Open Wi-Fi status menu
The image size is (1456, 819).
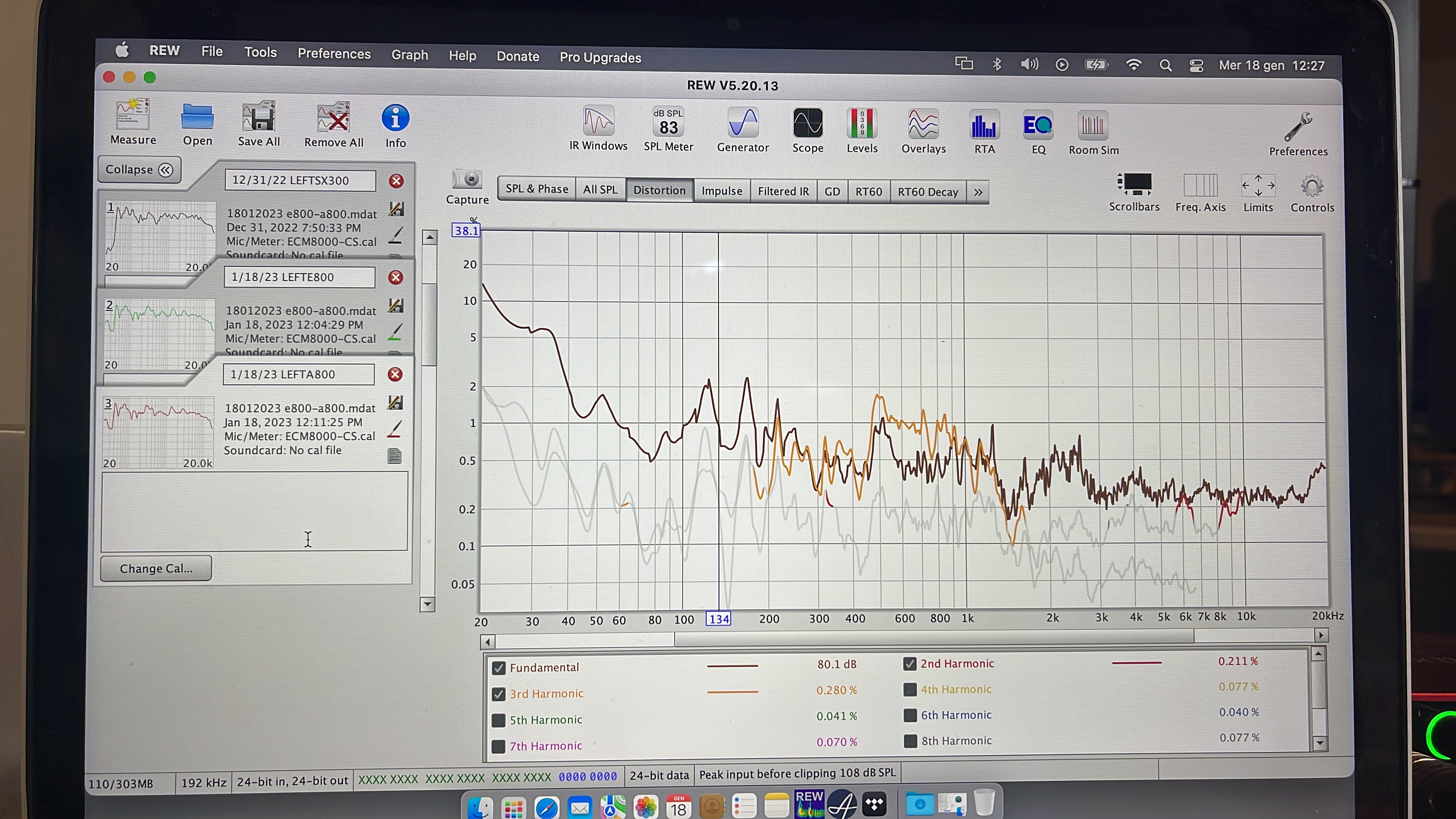[1133, 65]
